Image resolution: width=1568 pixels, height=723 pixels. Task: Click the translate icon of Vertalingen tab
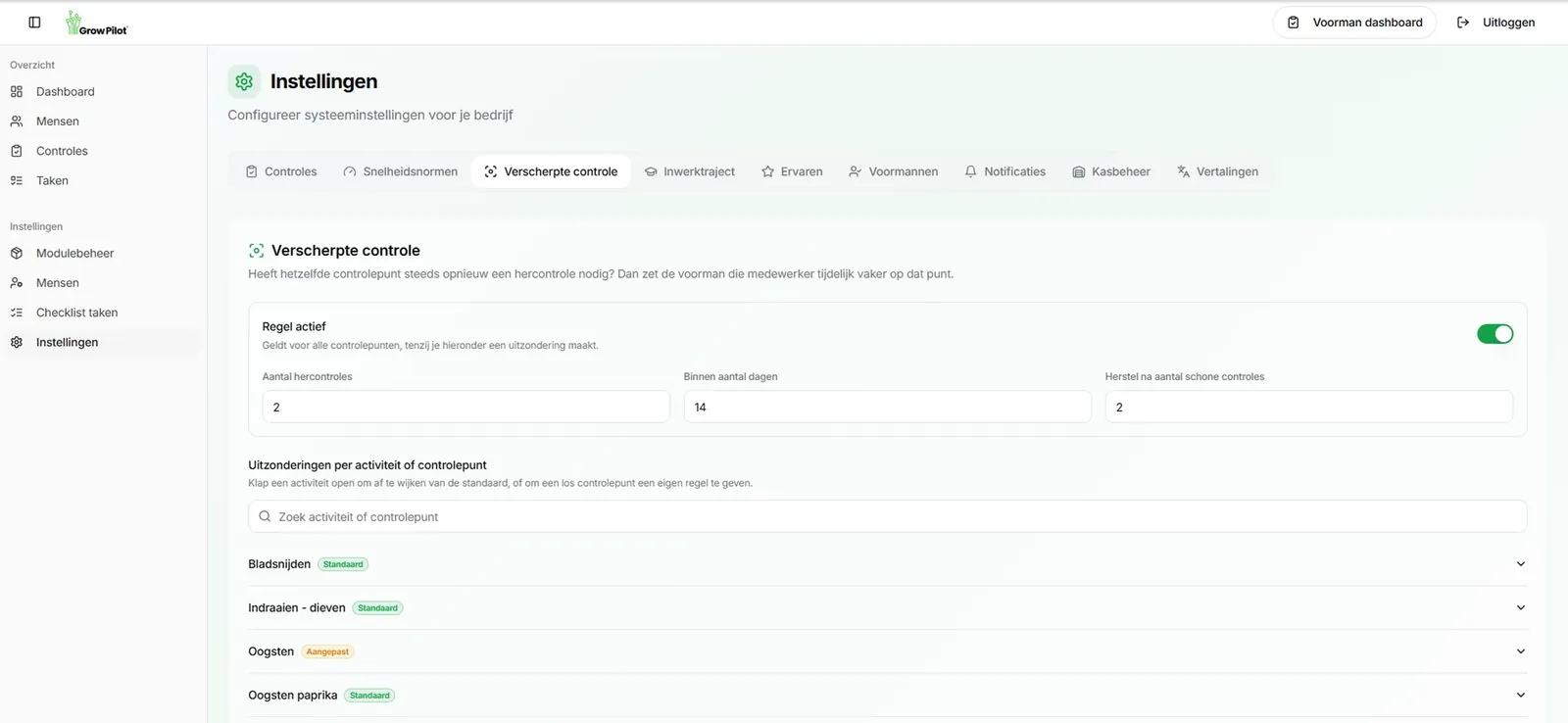click(1184, 171)
